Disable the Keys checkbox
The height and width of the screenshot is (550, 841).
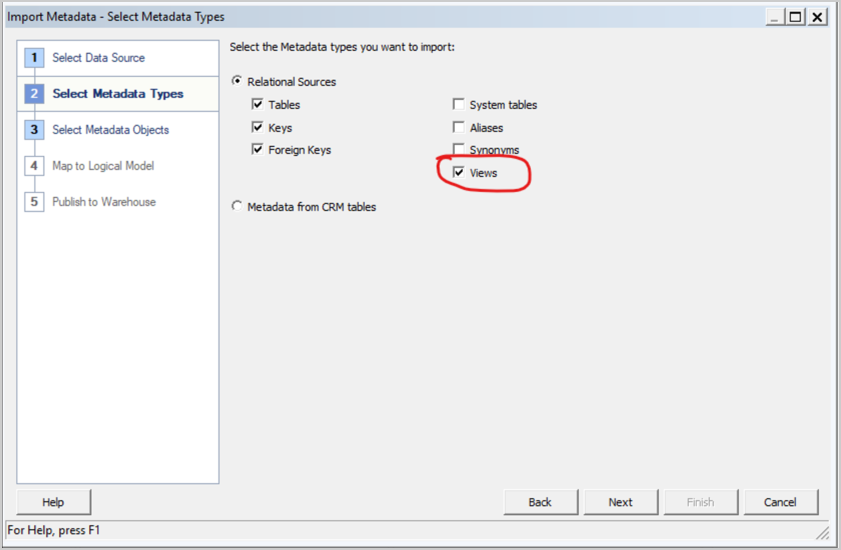[258, 128]
